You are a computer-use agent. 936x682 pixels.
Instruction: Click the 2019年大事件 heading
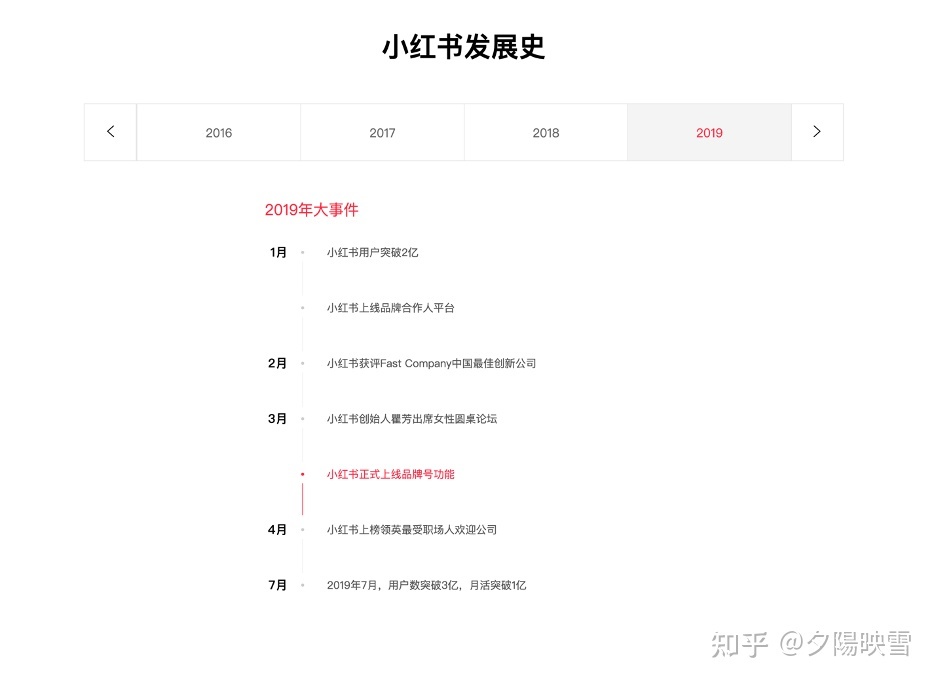pyautogui.click(x=312, y=209)
